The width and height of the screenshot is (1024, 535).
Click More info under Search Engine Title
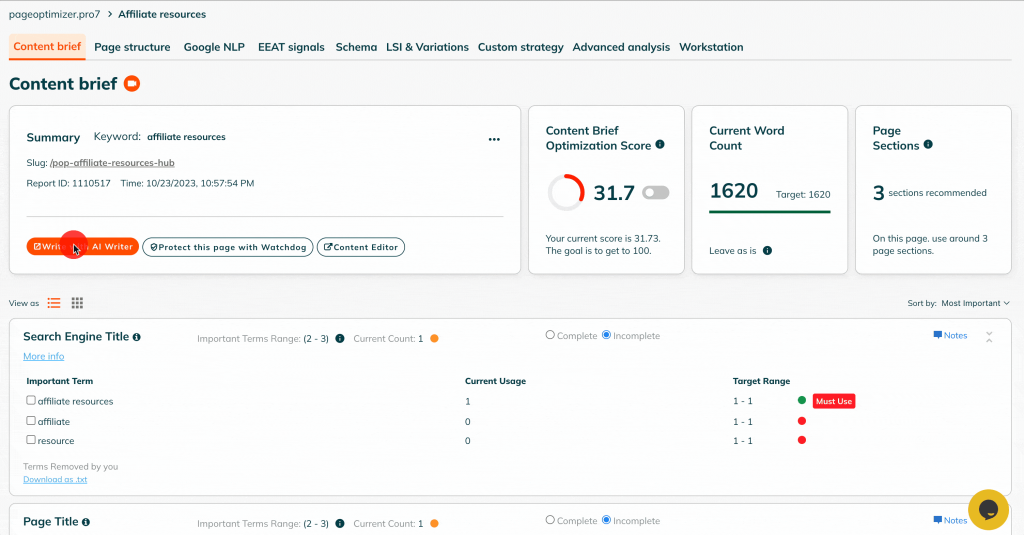pyautogui.click(x=44, y=356)
